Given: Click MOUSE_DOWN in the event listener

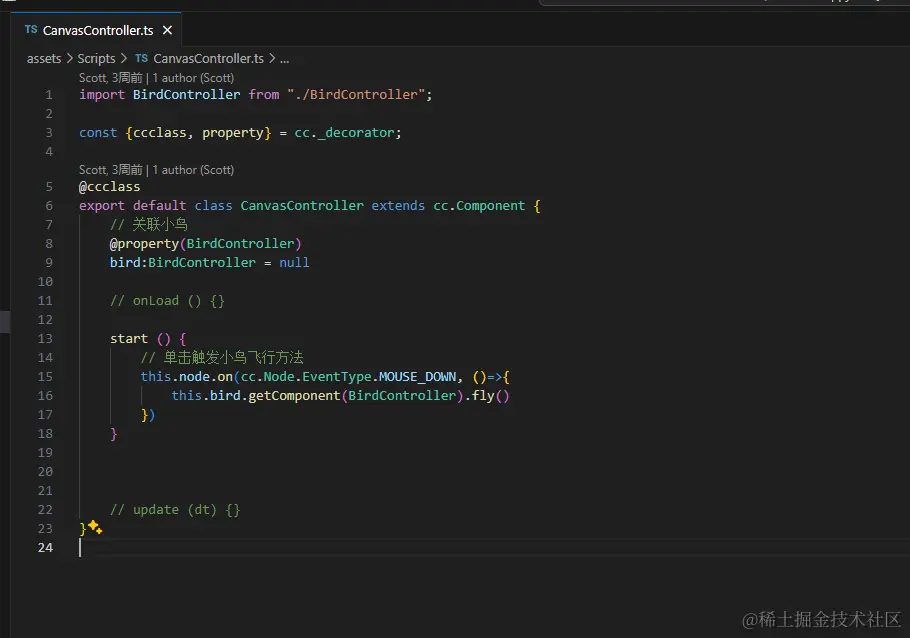Looking at the screenshot, I should pos(417,377).
